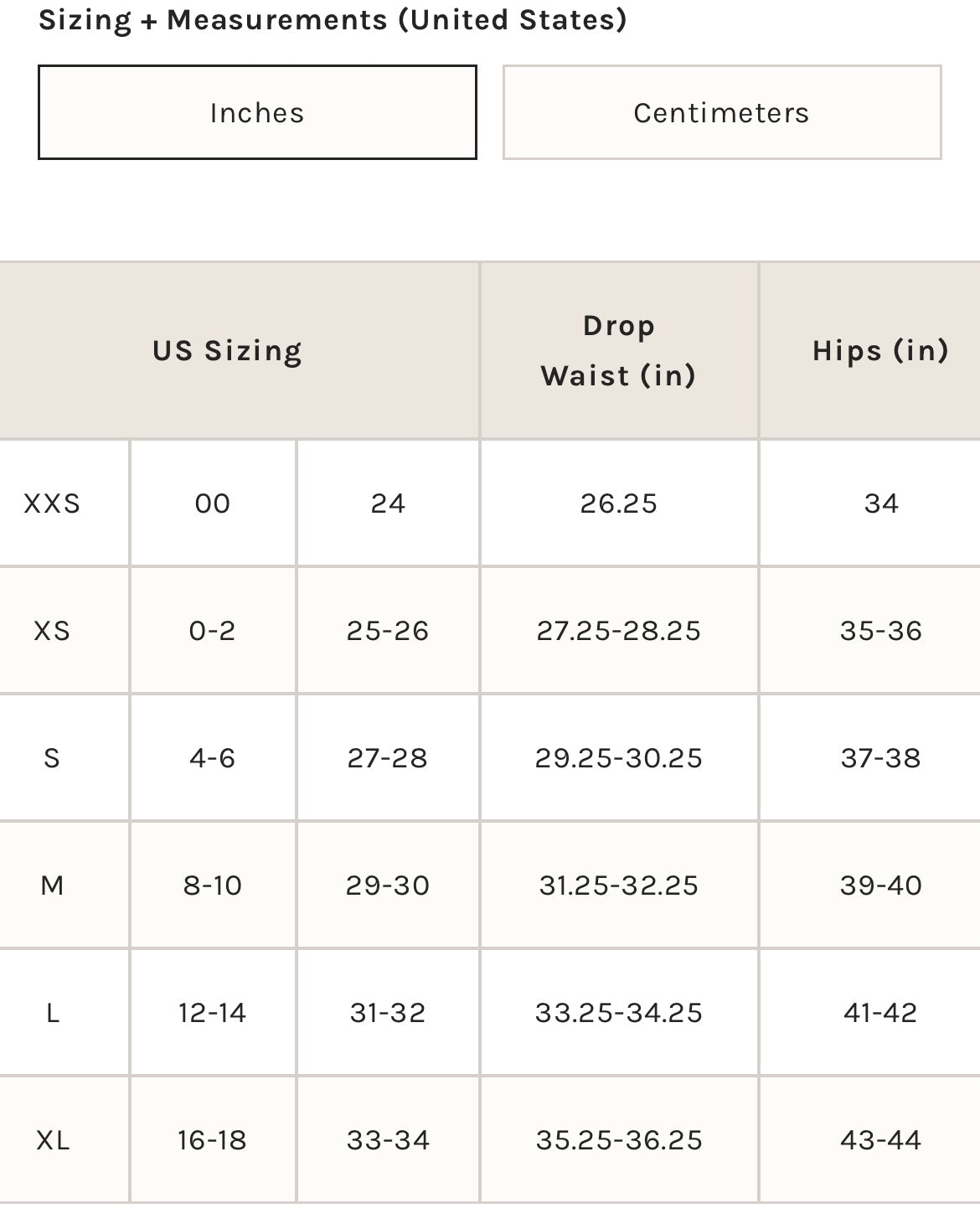Click the 16-18 US size cell

click(212, 1140)
